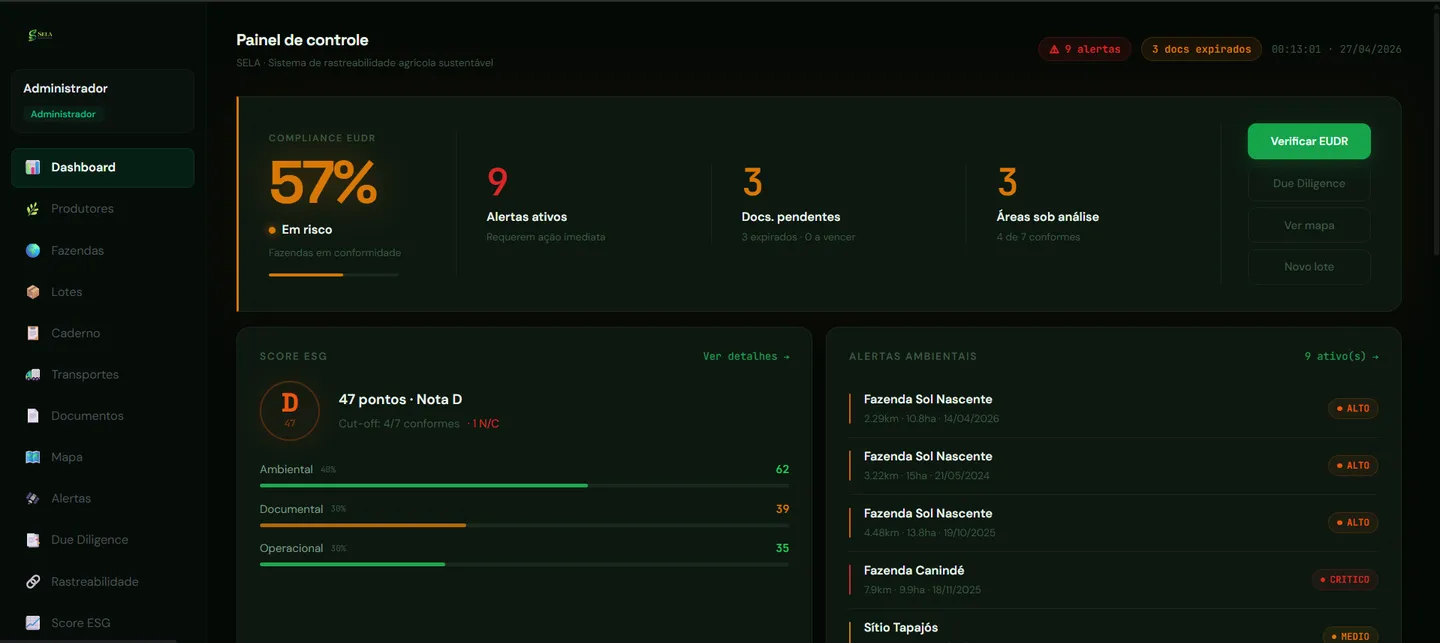Select Lotes from the sidebar

103,292
